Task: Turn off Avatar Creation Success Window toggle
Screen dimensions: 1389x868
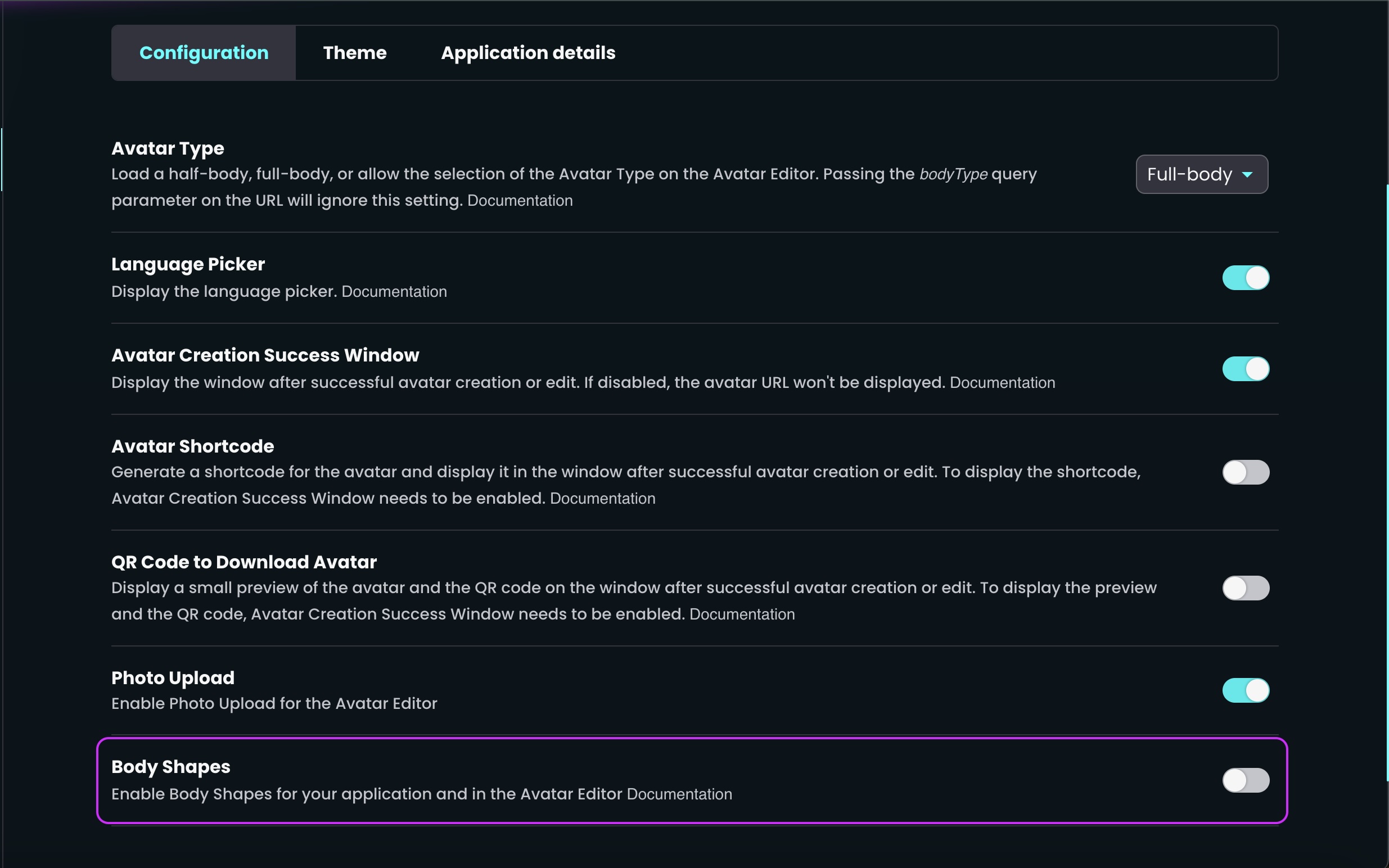Action: tap(1245, 369)
